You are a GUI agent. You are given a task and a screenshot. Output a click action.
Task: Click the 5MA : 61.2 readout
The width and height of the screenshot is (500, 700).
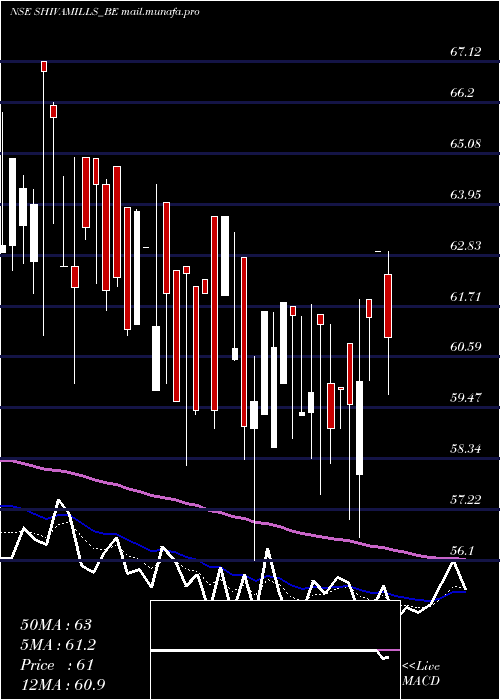click(x=58, y=645)
